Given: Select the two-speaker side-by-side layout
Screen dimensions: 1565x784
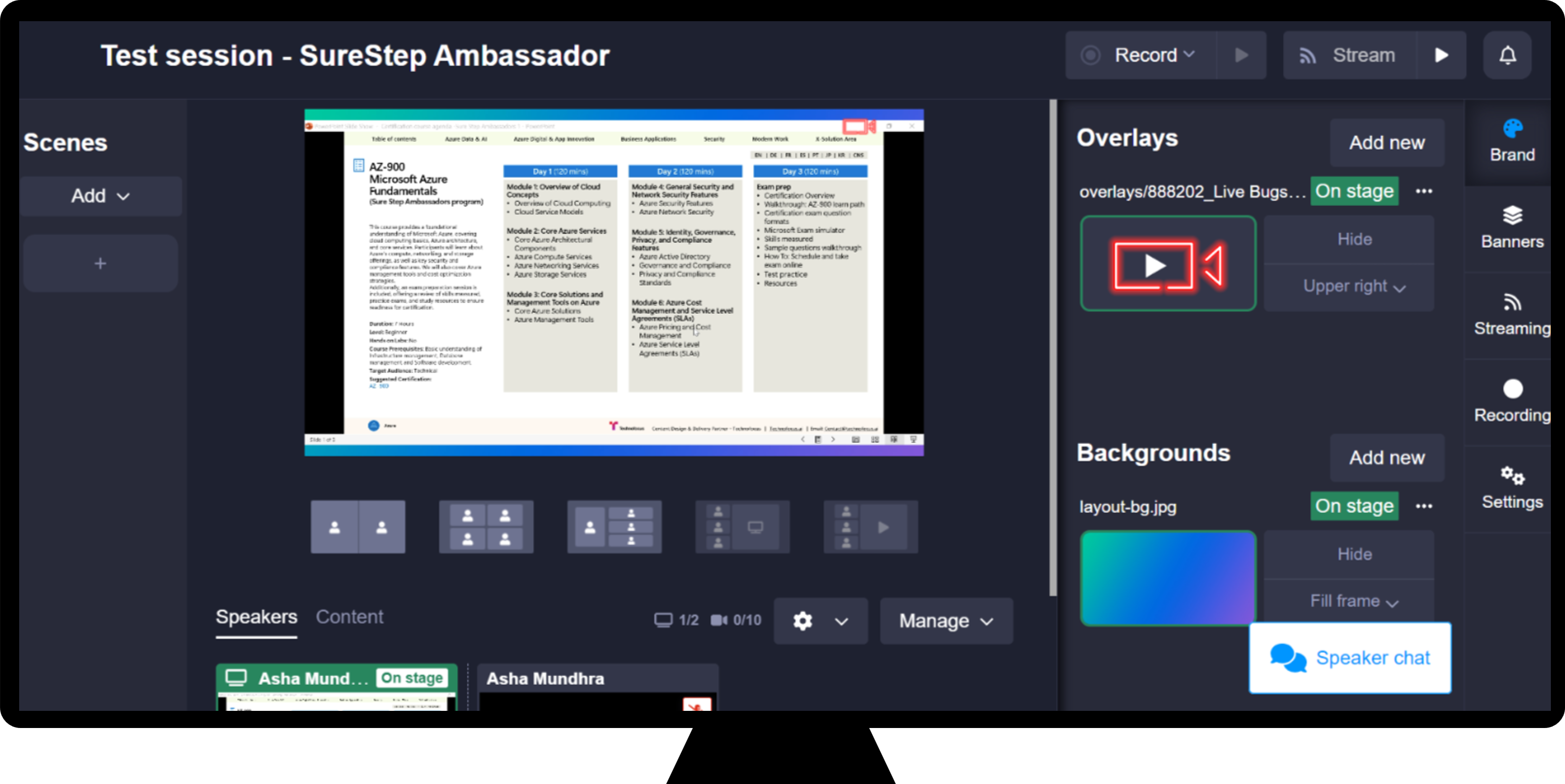Looking at the screenshot, I should [358, 527].
